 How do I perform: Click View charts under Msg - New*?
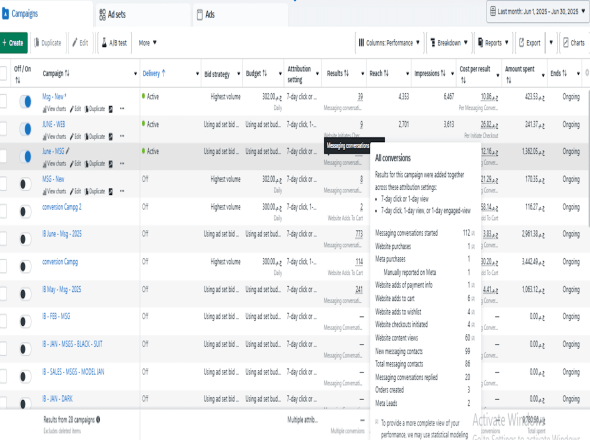pyautogui.click(x=54, y=109)
